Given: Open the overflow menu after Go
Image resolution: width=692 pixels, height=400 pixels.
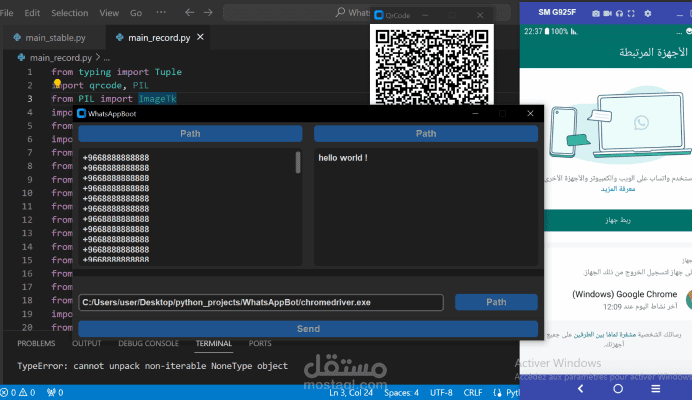Looking at the screenshot, I should coord(161,12).
